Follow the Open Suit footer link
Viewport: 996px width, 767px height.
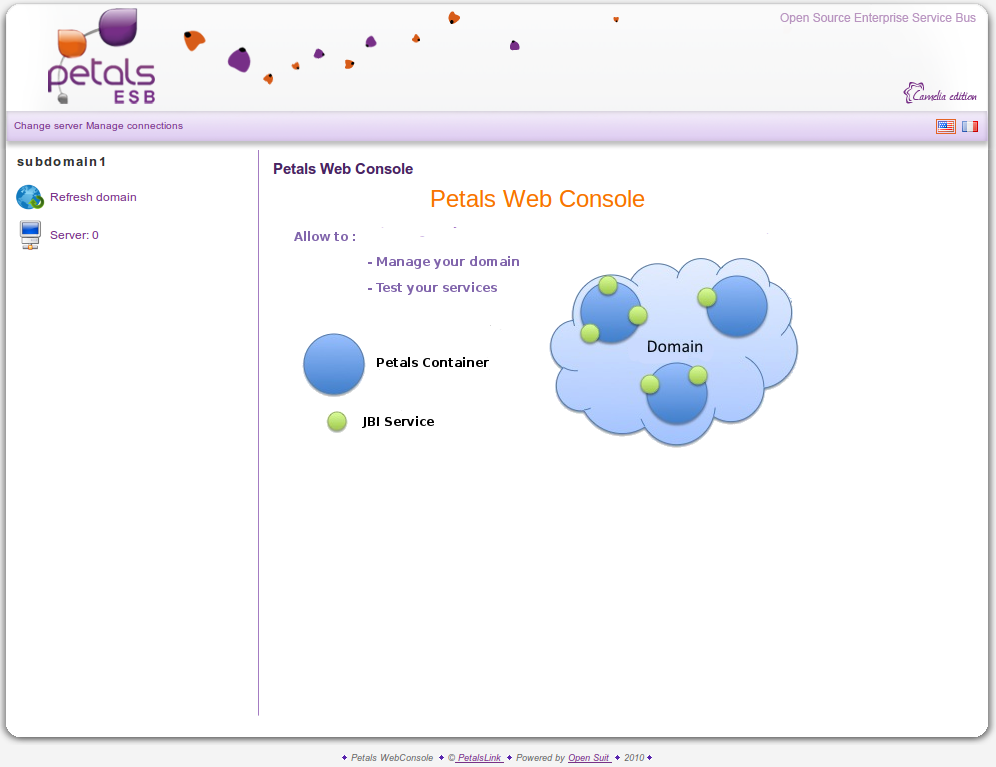click(x=589, y=758)
